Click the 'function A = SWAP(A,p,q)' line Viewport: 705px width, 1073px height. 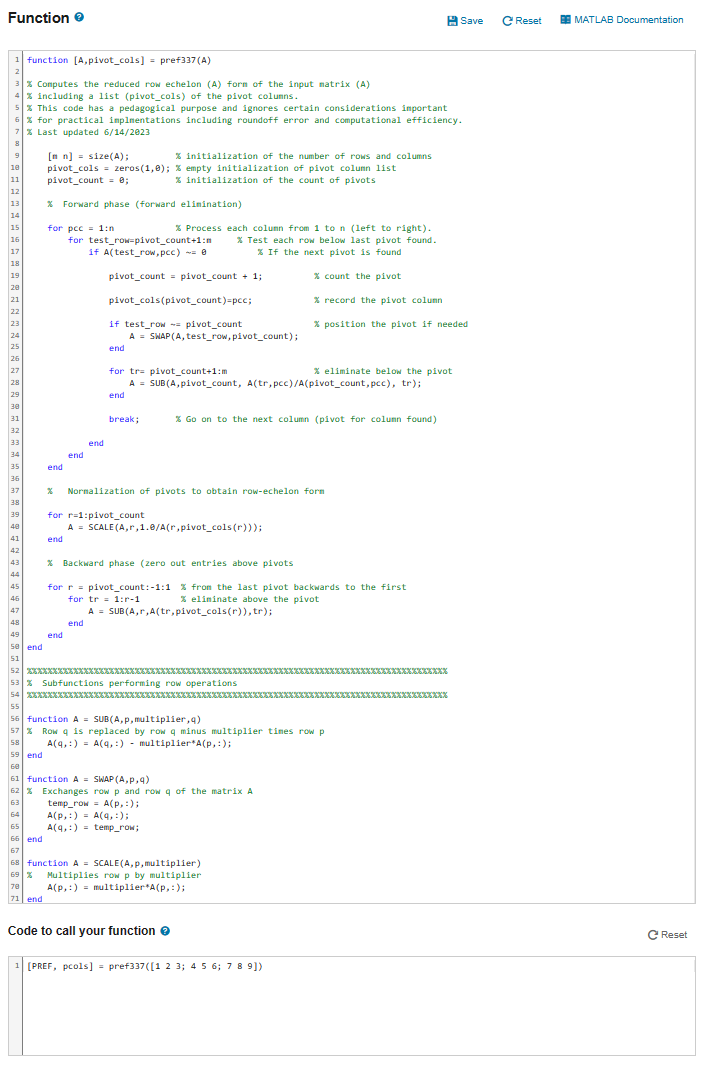tap(88, 779)
